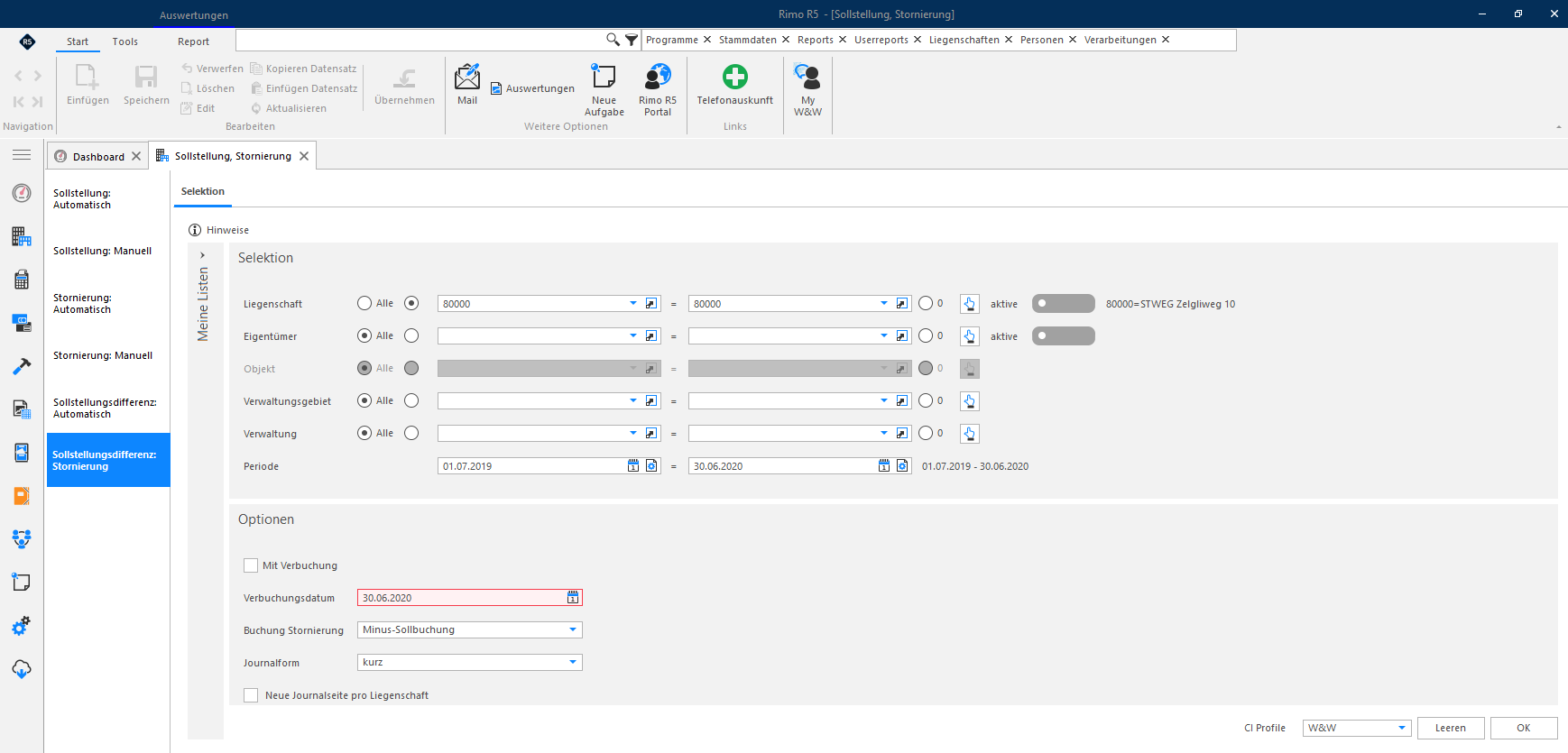
Task: Click the search magnifier icon
Action: (x=613, y=40)
